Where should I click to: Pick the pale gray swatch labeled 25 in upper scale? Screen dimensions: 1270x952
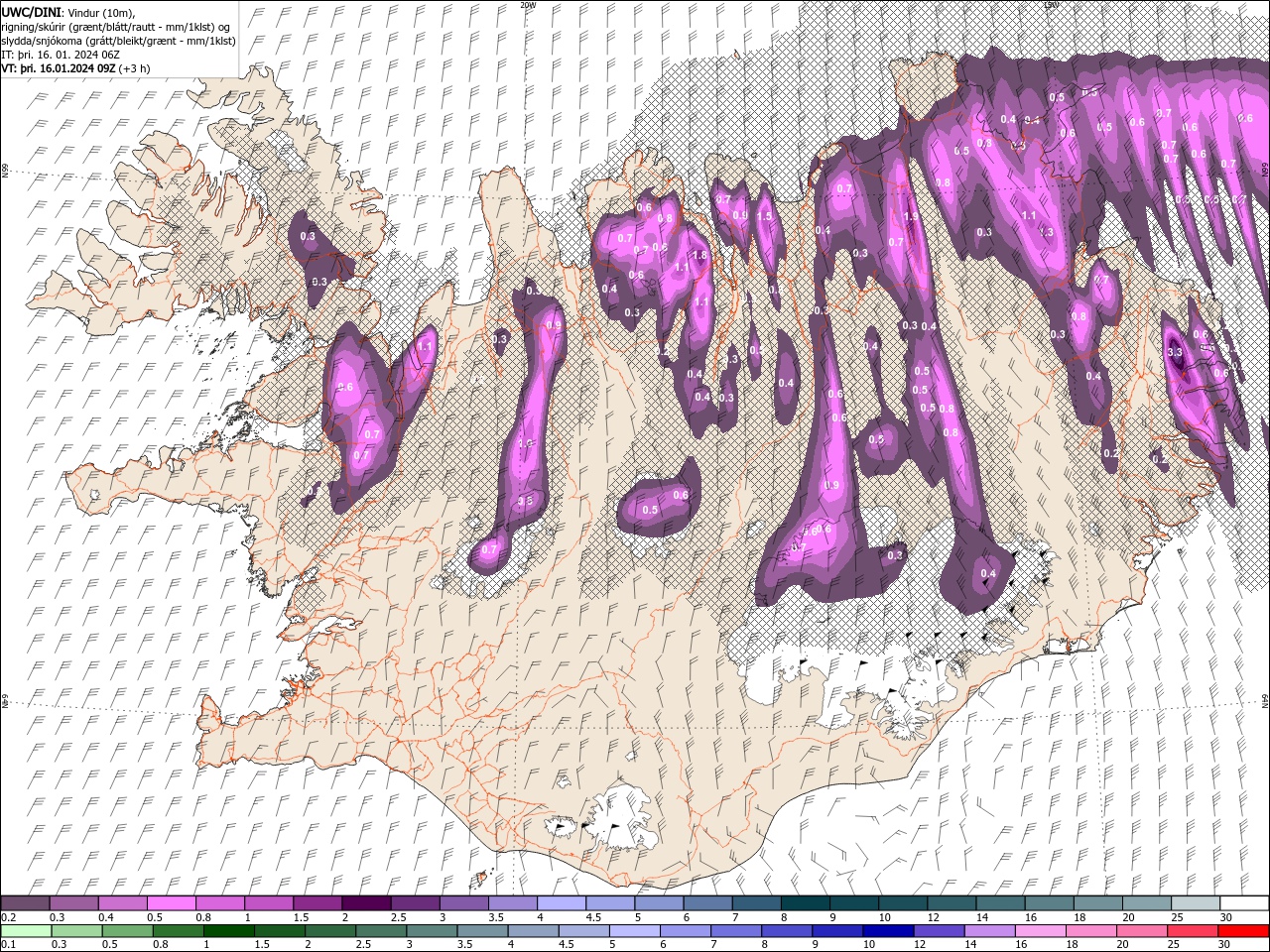[x=1196, y=902]
